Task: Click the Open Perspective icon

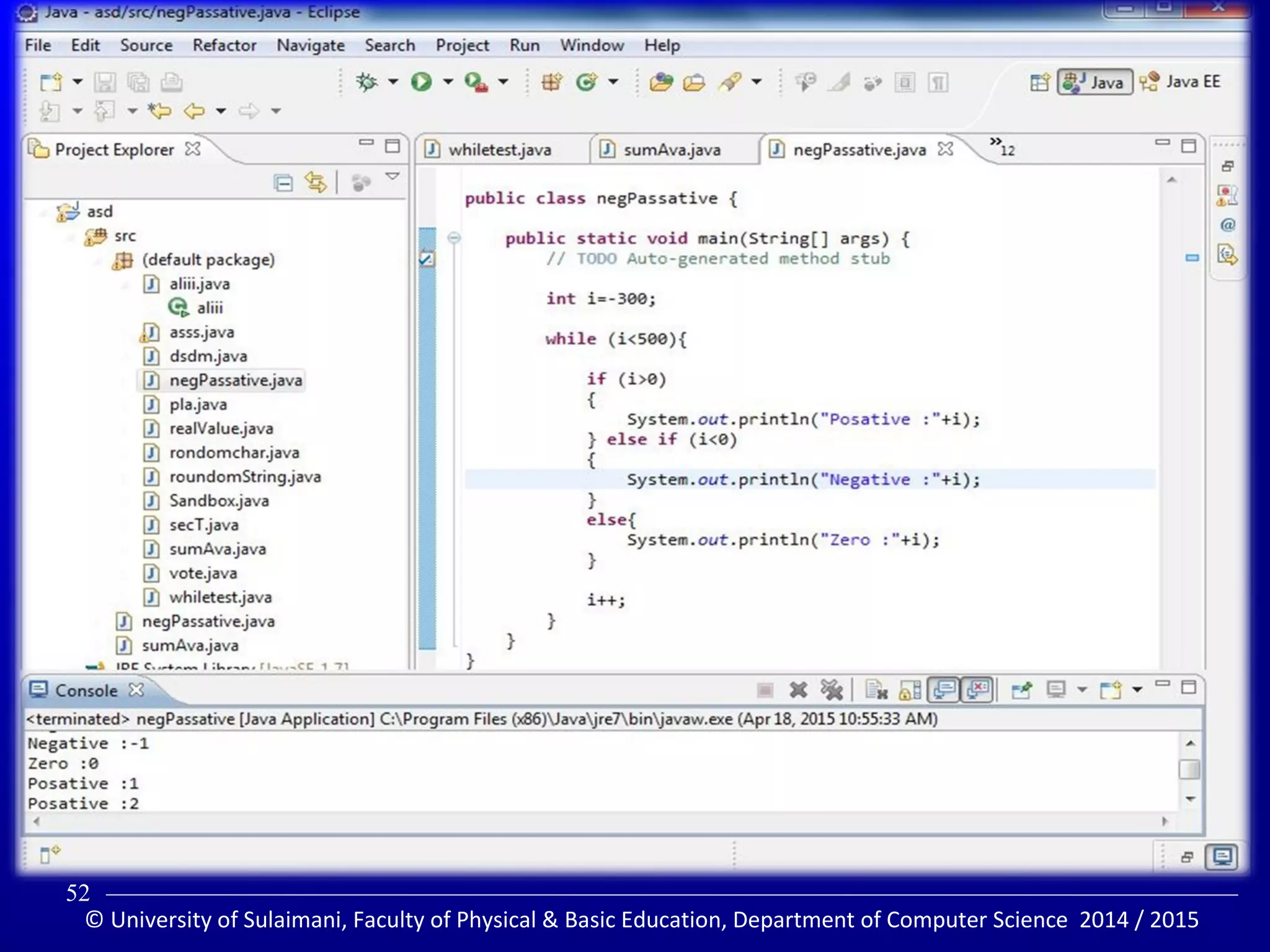Action: click(x=1040, y=82)
